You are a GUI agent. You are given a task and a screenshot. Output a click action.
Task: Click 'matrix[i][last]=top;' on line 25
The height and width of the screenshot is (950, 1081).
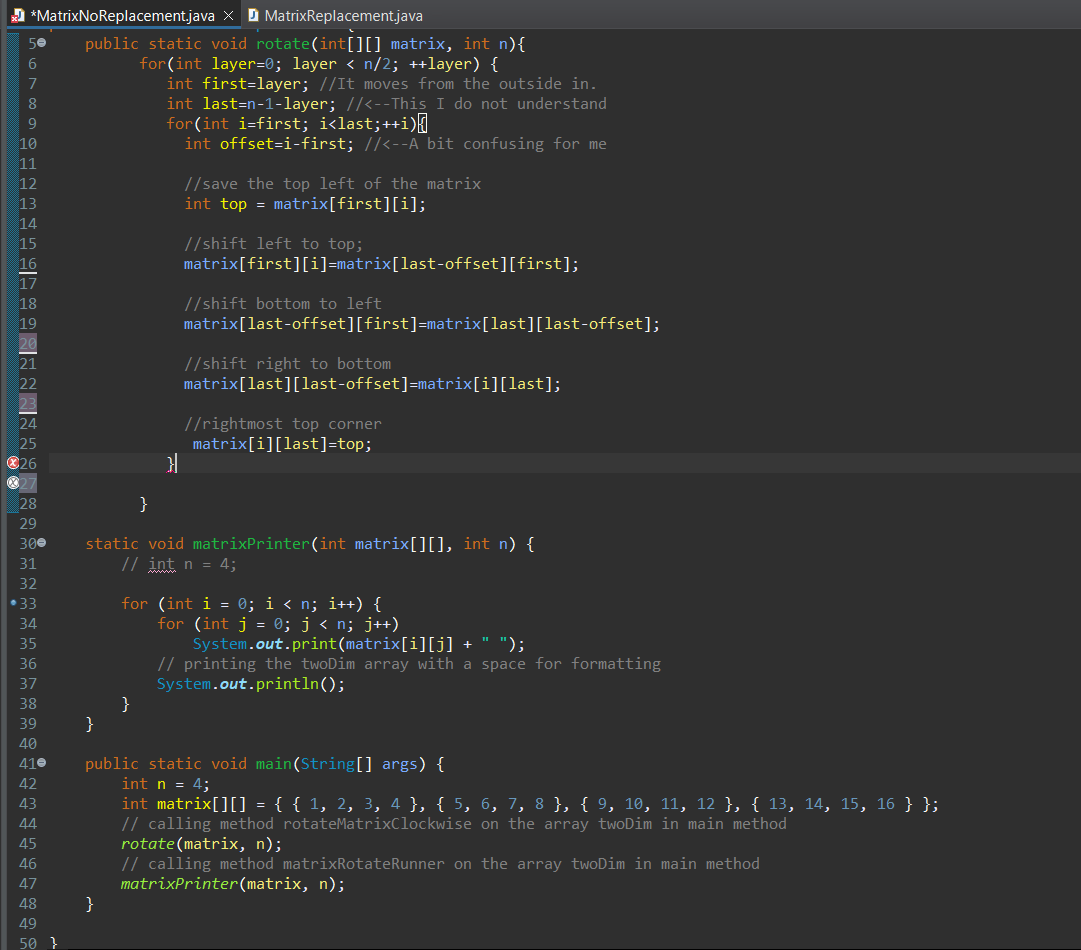tap(282, 444)
